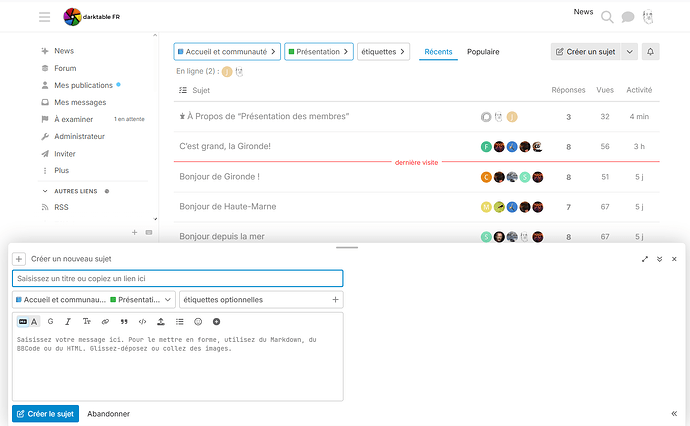This screenshot has height=426, width=690.
Task: Expand Plus in sidebar
Action: [62, 170]
